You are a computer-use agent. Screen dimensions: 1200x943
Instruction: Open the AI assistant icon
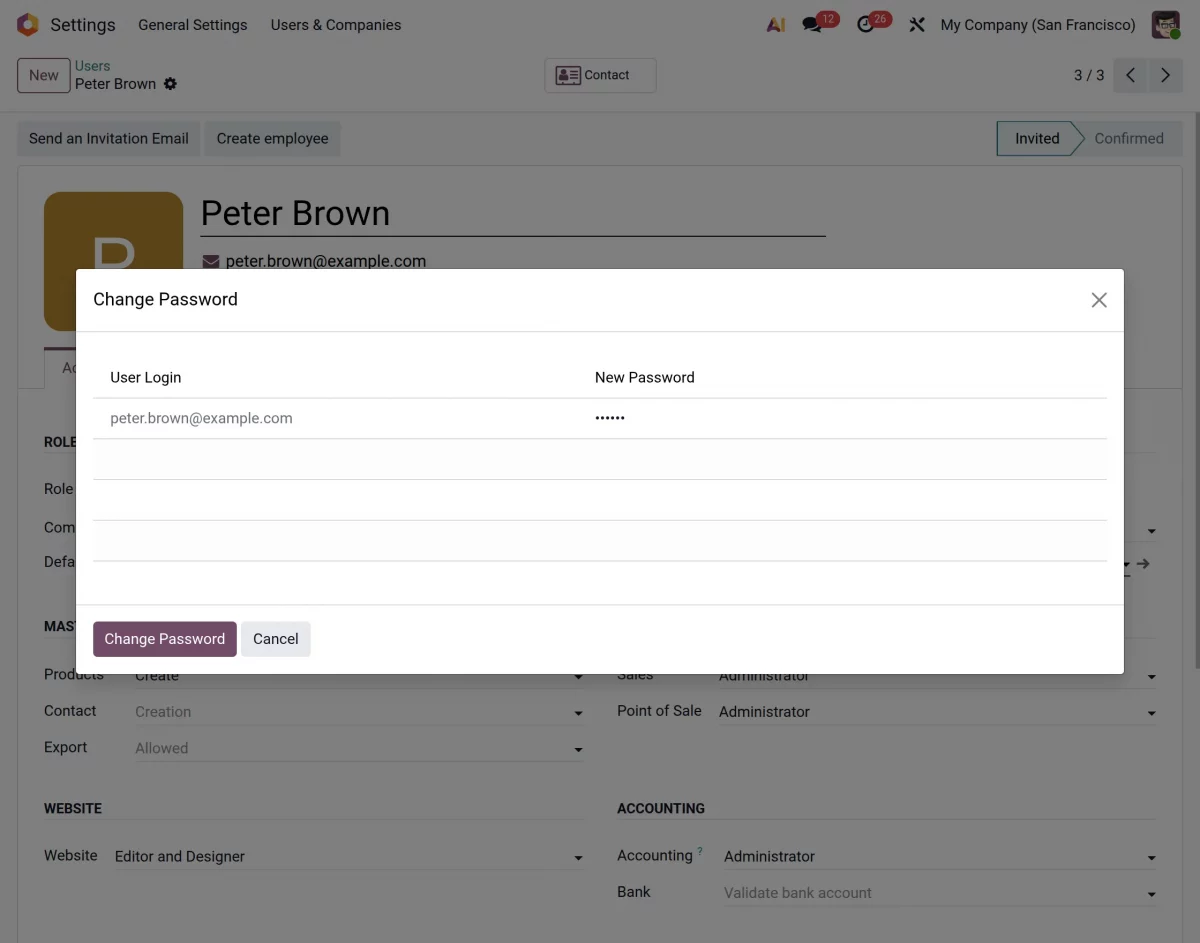776,25
